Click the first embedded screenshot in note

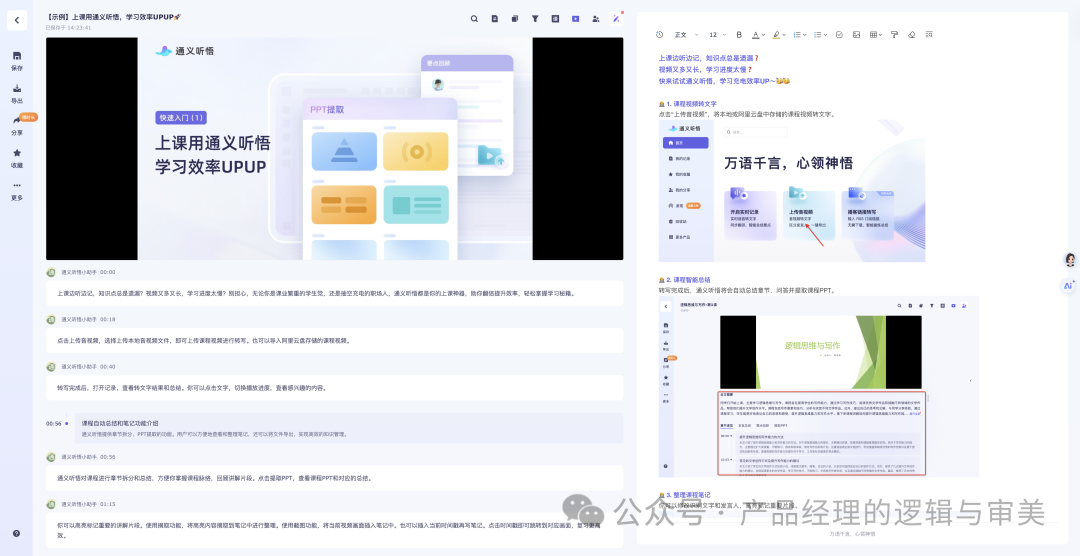[x=791, y=191]
